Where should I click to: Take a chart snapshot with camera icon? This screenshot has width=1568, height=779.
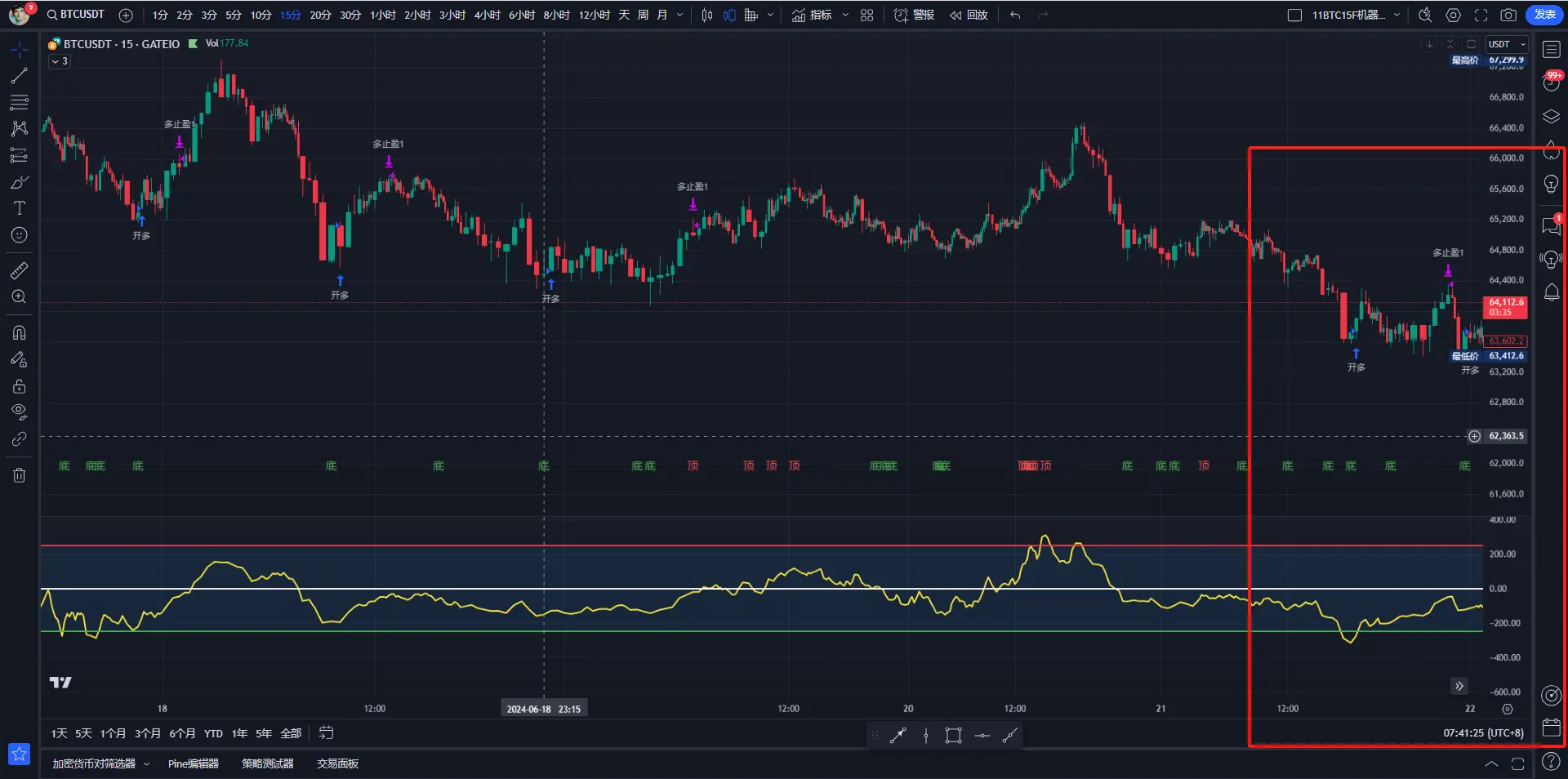[1508, 15]
